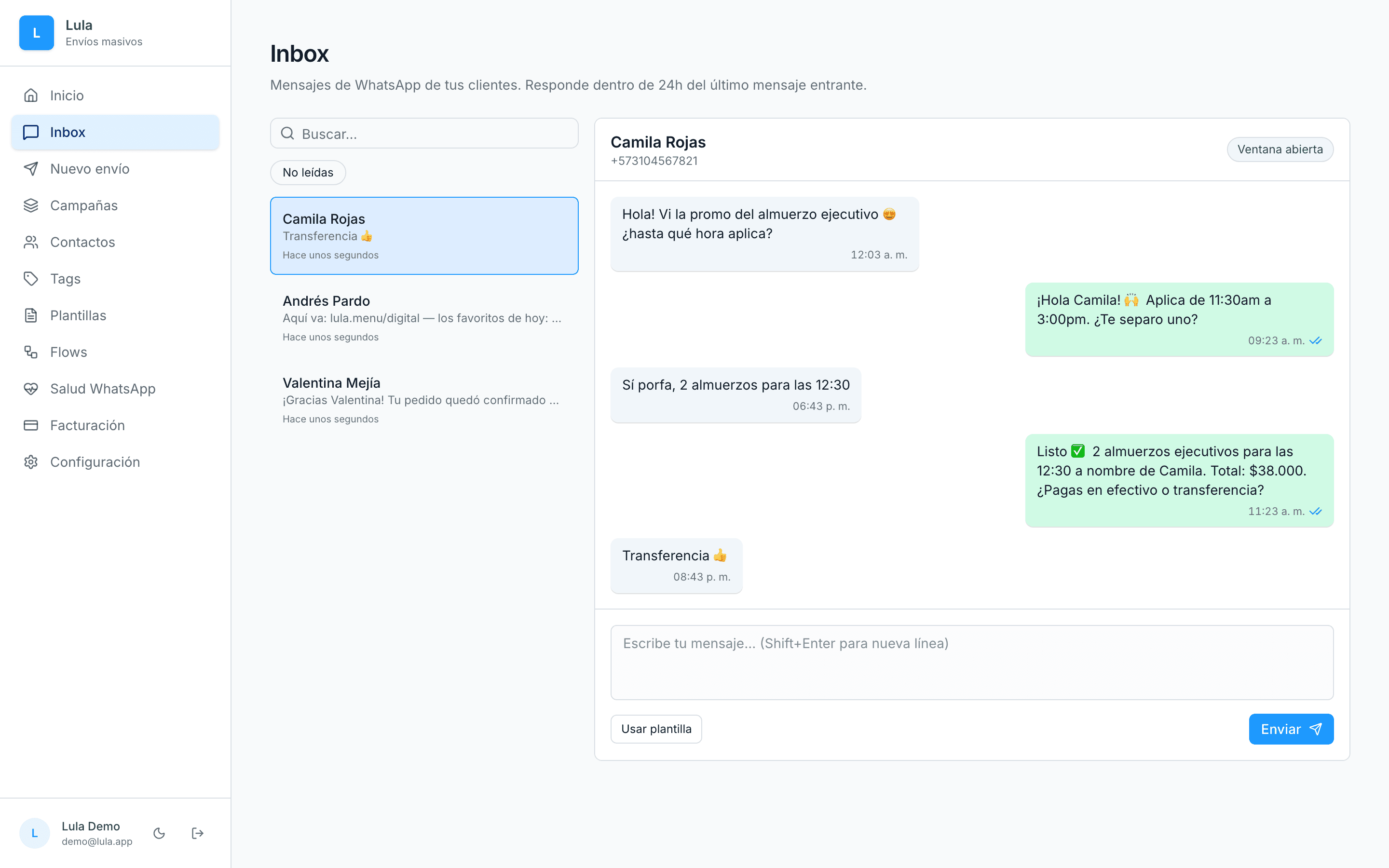The width and height of the screenshot is (1389, 868).
Task: Click the logout icon
Action: (197, 833)
